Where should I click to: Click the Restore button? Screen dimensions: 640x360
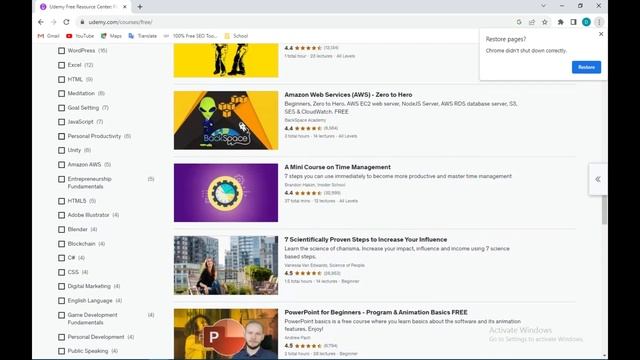[586, 67]
